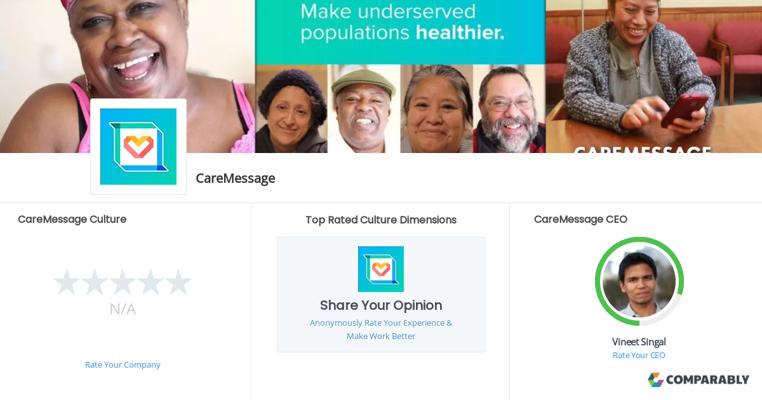Screen dimensions: 762x400
Task: Click the N/A culture score text
Action: 122,309
